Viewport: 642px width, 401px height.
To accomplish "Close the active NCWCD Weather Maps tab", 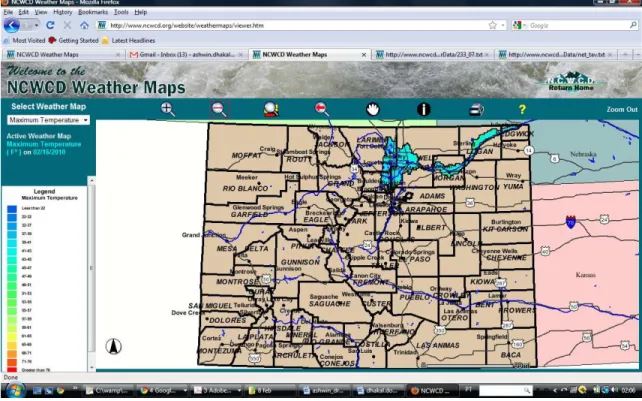I will (x=364, y=54).
